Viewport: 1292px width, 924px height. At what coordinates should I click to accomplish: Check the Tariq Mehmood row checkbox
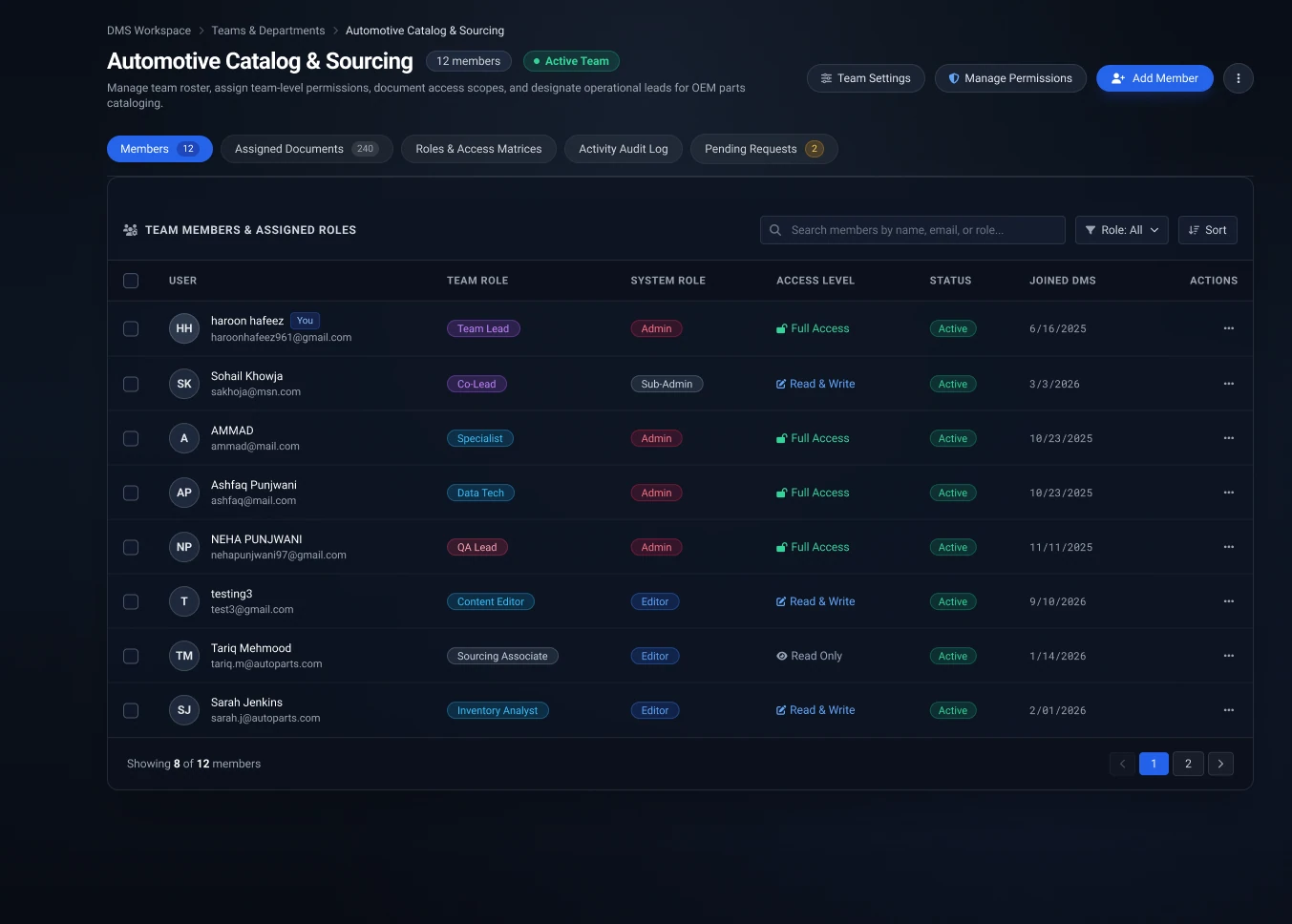click(x=131, y=656)
